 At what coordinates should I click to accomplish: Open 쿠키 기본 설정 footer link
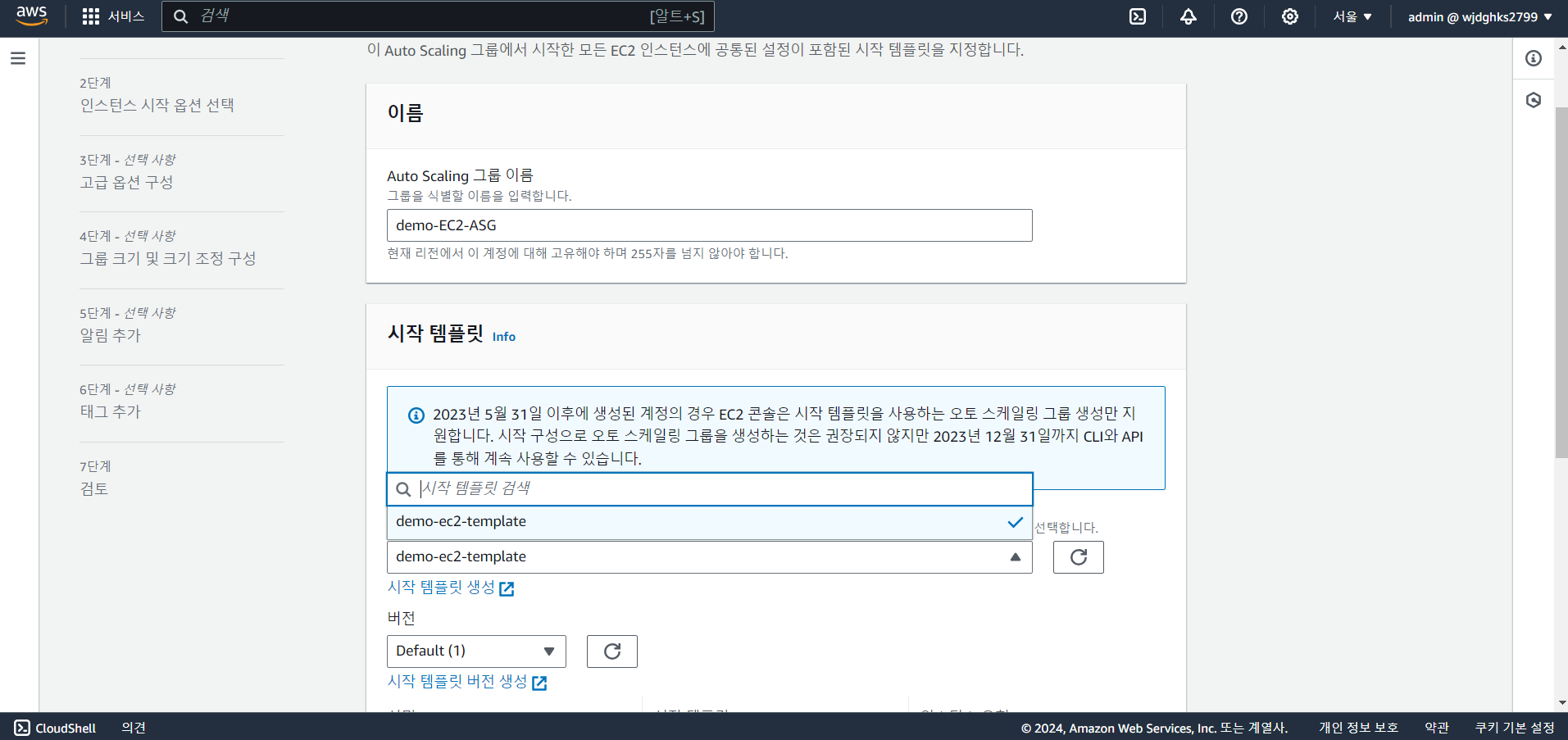click(1515, 728)
